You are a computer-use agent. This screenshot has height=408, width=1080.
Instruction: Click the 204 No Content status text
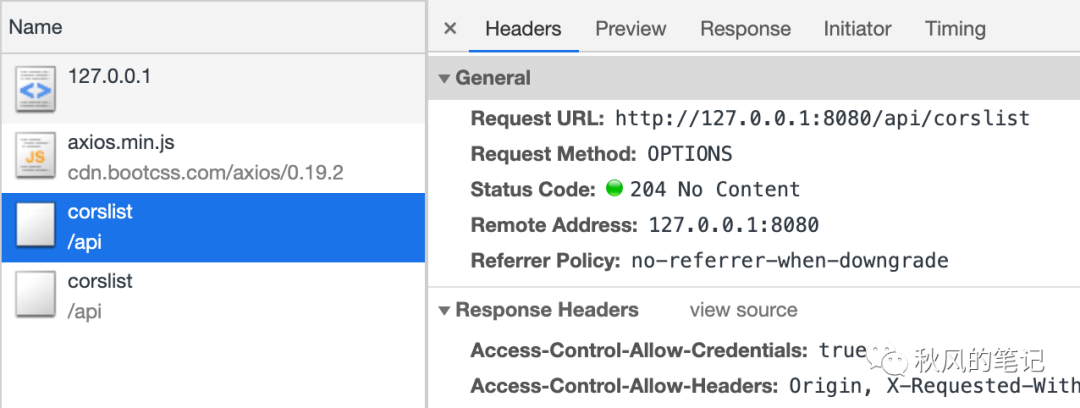[715, 189]
